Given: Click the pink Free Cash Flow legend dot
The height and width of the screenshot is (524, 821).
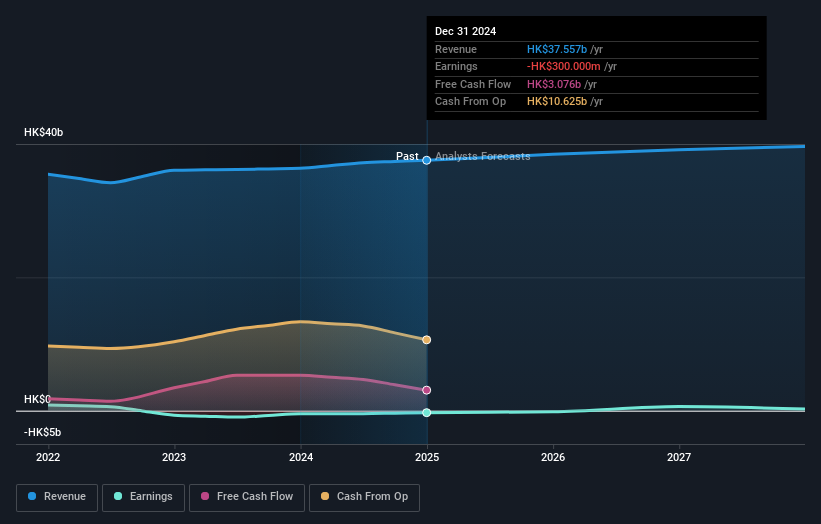Looking at the screenshot, I should pyautogui.click(x=205, y=496).
